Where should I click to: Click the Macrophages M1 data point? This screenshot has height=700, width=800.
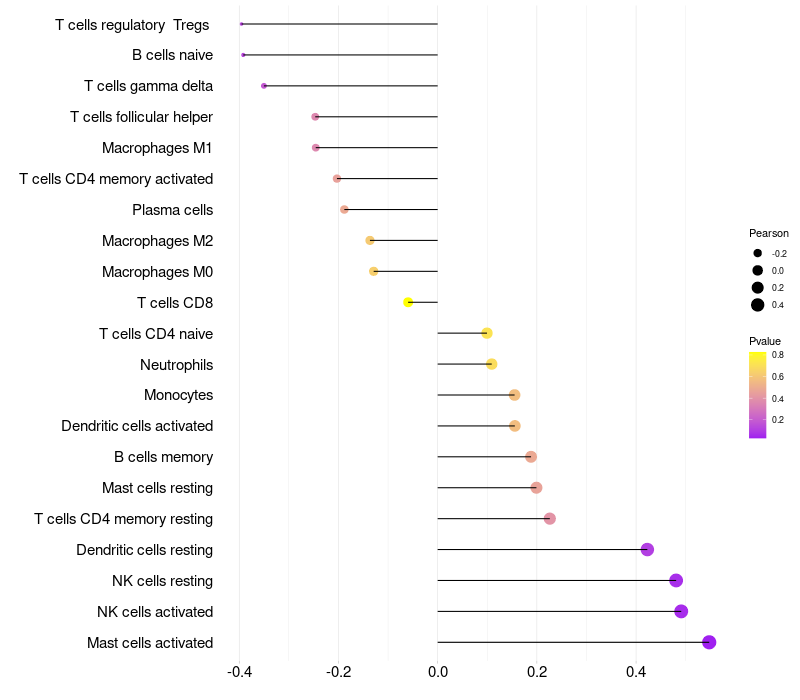pos(316,148)
